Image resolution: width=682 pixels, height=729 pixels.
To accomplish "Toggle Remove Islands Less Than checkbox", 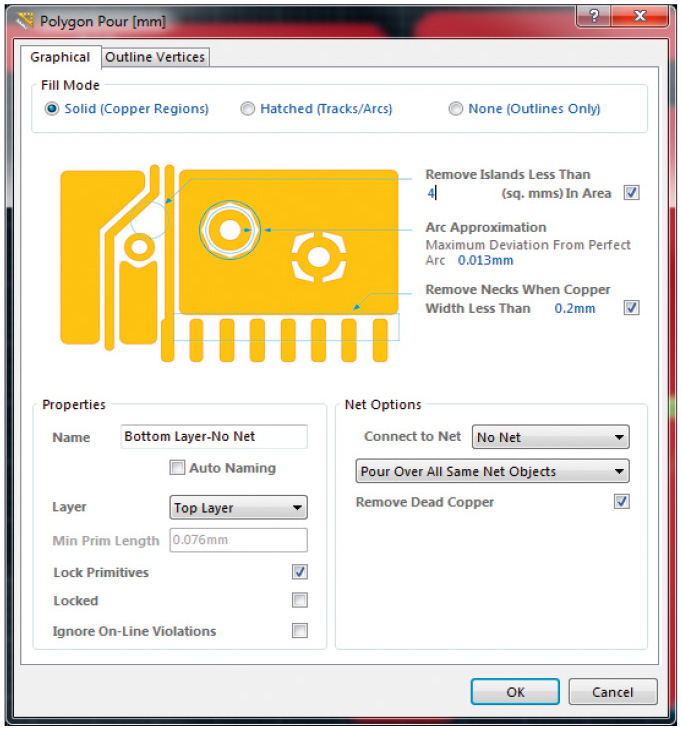I will [631, 193].
